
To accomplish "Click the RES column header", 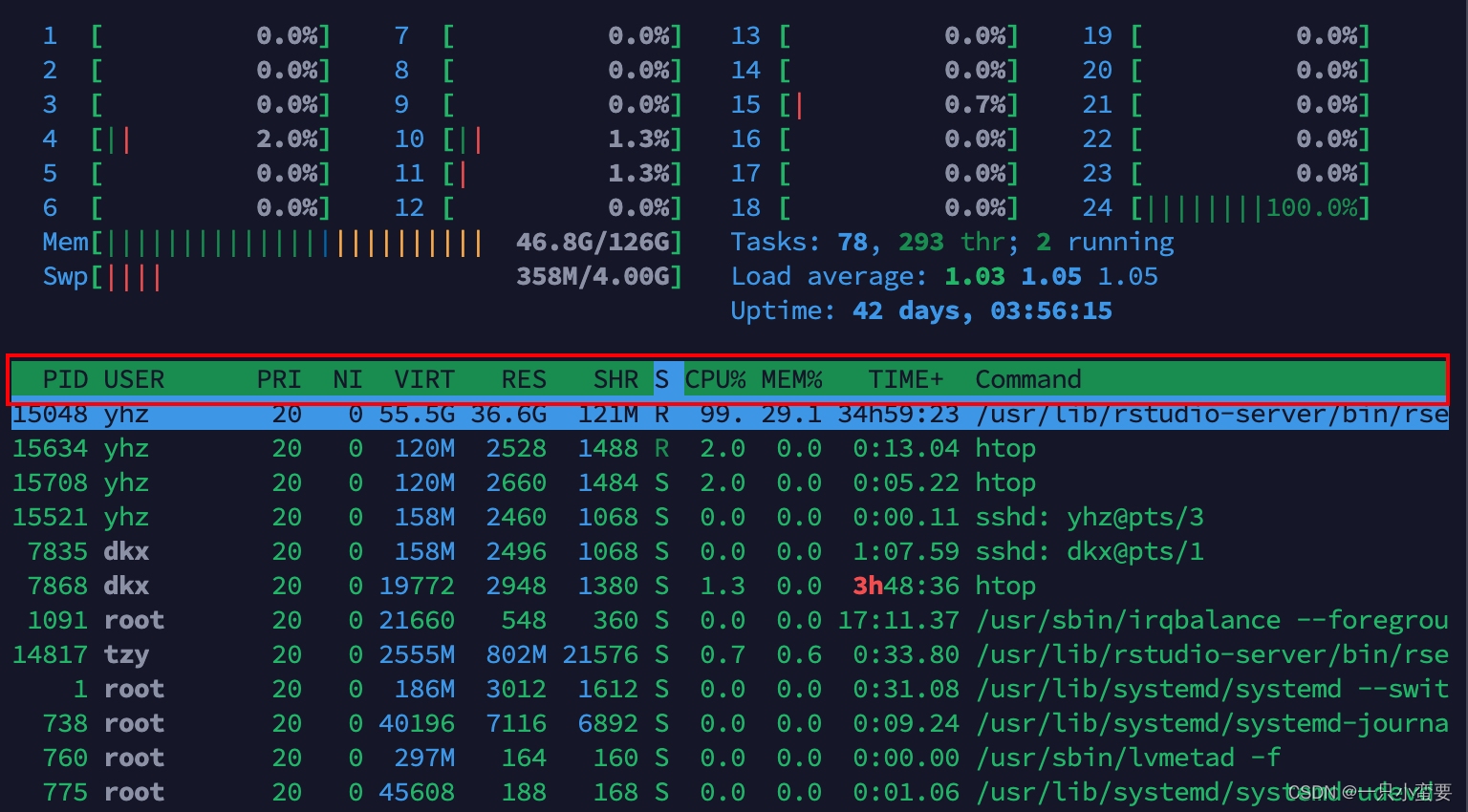I will point(523,379).
